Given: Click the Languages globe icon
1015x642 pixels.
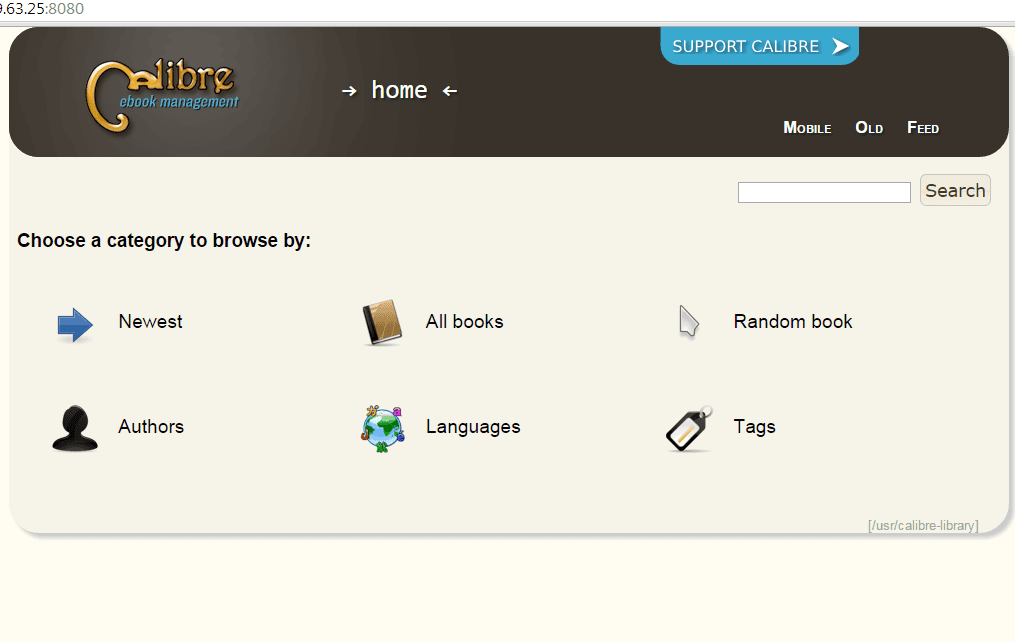Looking at the screenshot, I should (382, 429).
